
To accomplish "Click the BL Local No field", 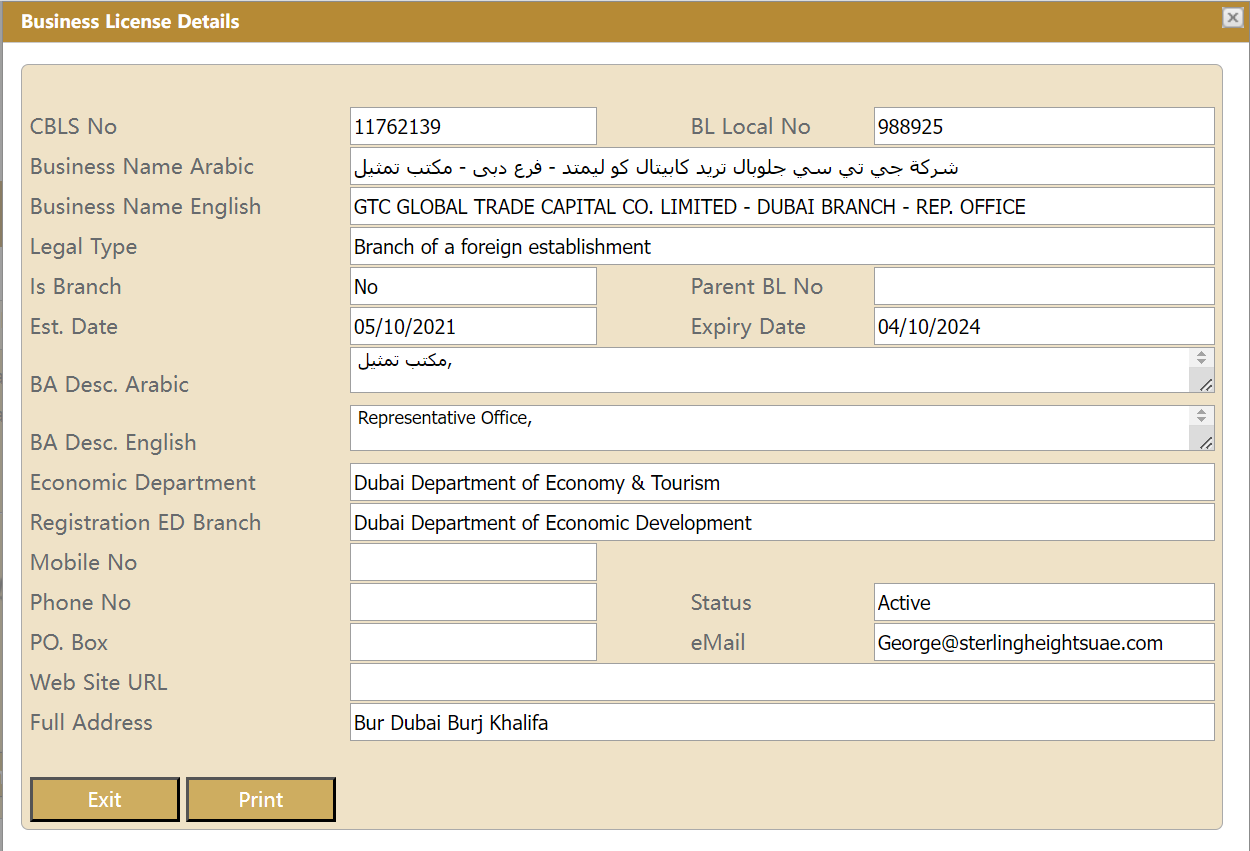I will 1044,126.
